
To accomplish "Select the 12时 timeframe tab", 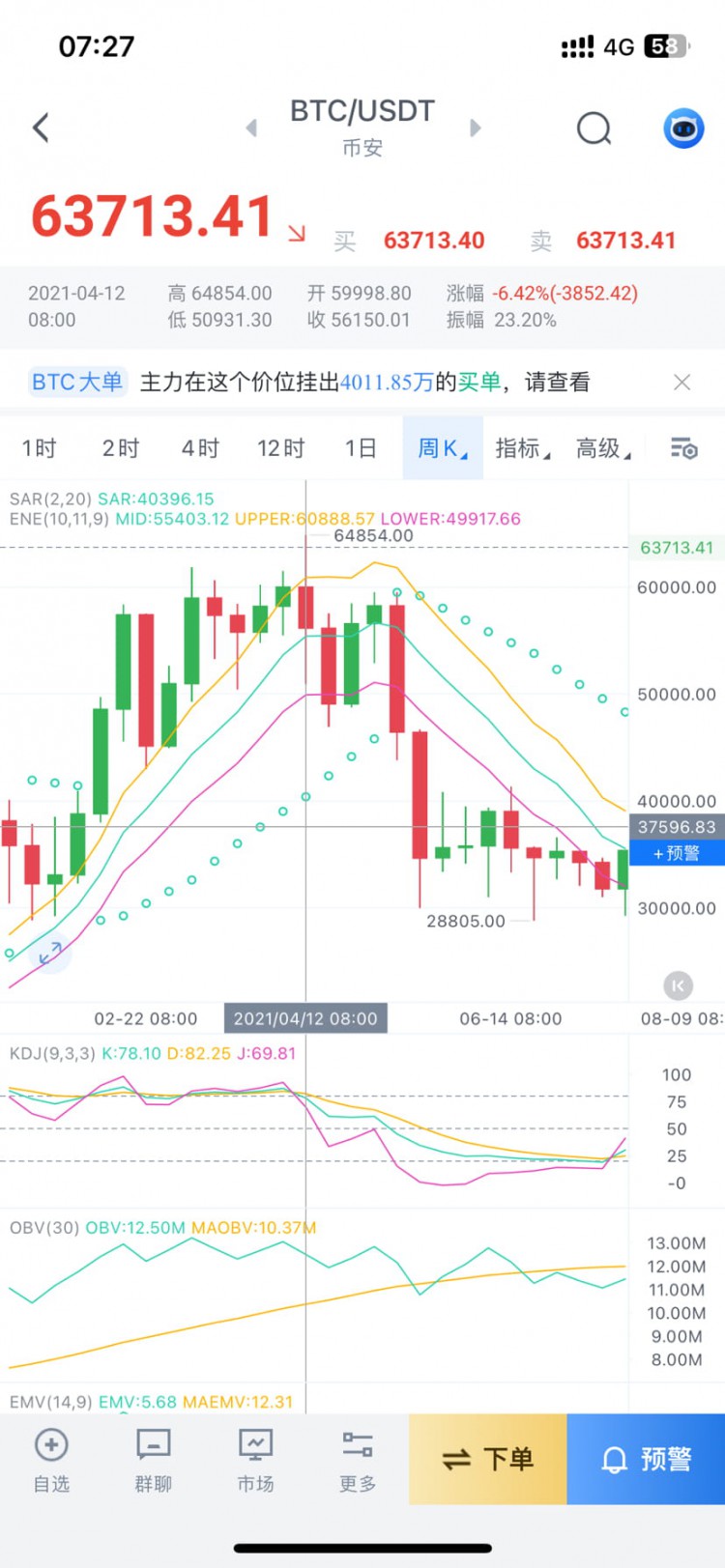I will pyautogui.click(x=281, y=448).
